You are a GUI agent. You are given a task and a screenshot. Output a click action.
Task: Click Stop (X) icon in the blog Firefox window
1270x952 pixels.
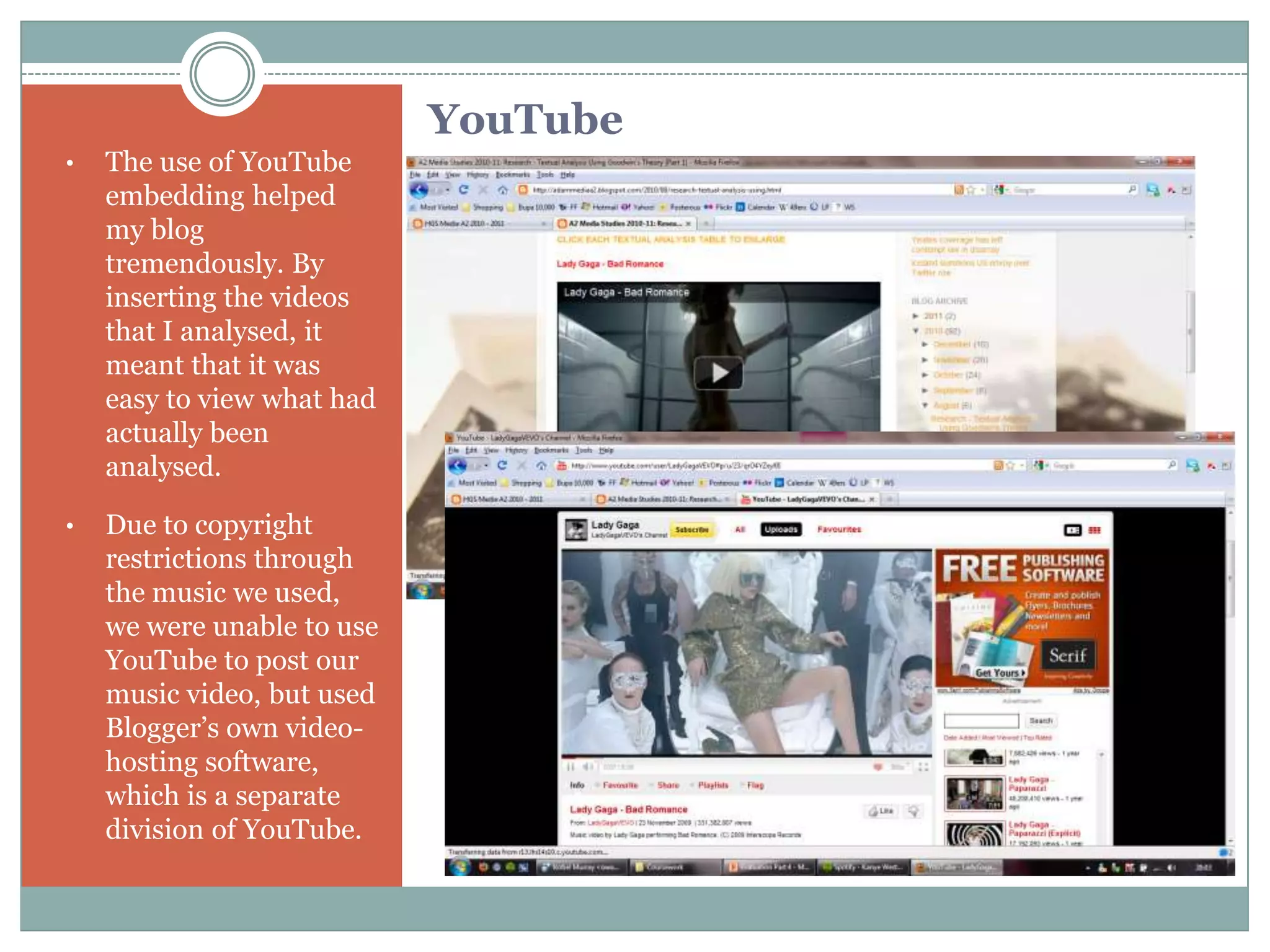tap(483, 190)
